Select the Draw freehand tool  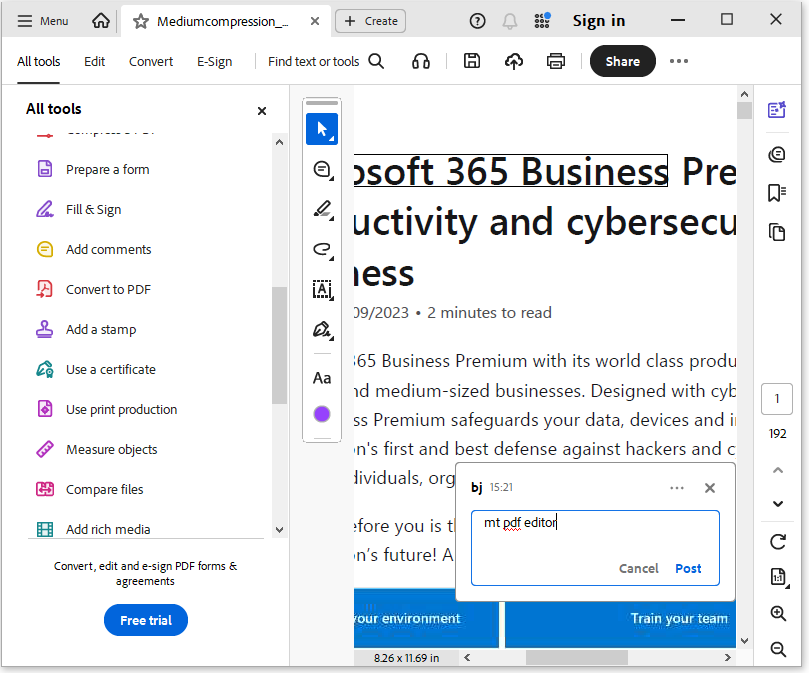pos(322,250)
